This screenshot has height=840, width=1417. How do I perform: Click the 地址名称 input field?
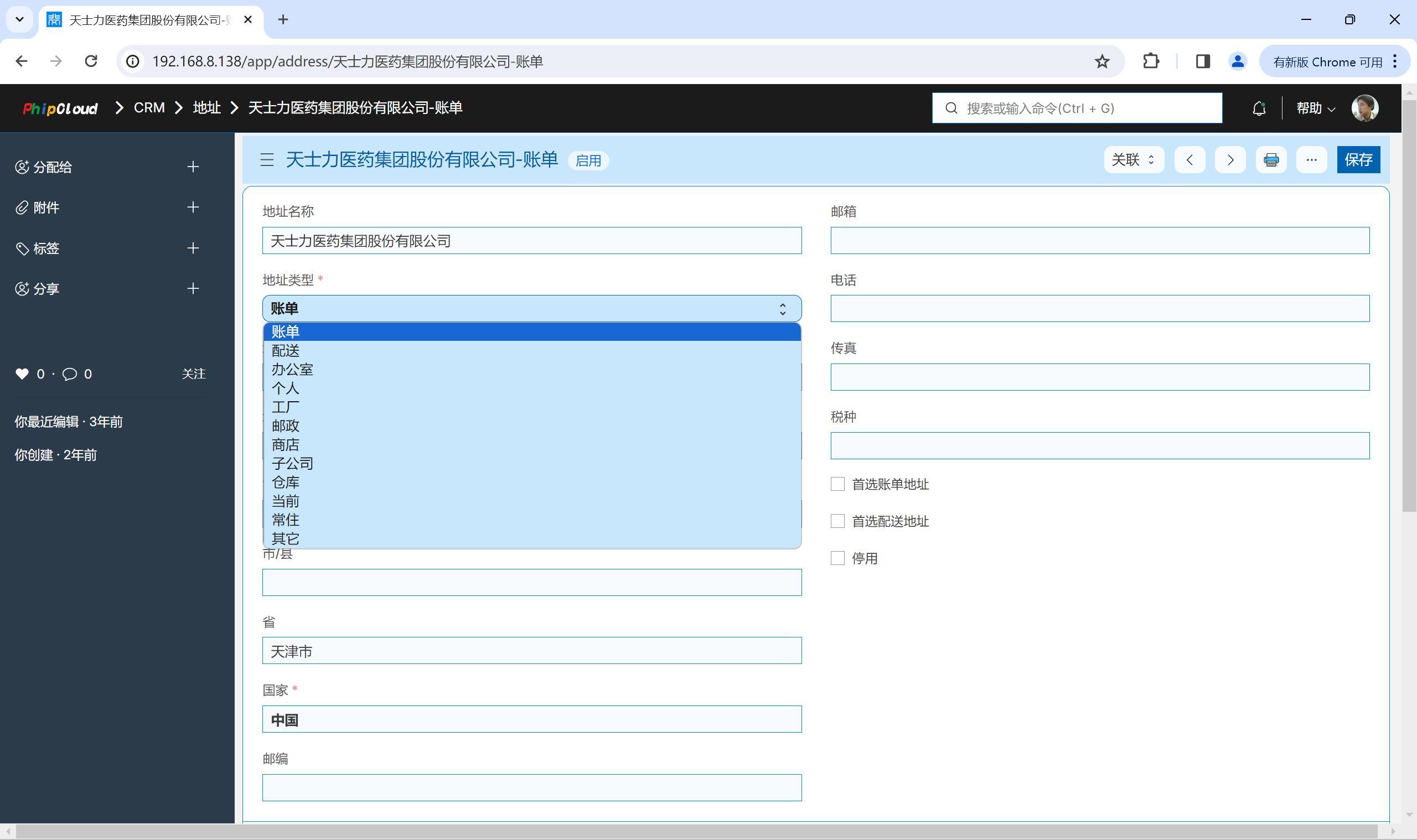[531, 241]
